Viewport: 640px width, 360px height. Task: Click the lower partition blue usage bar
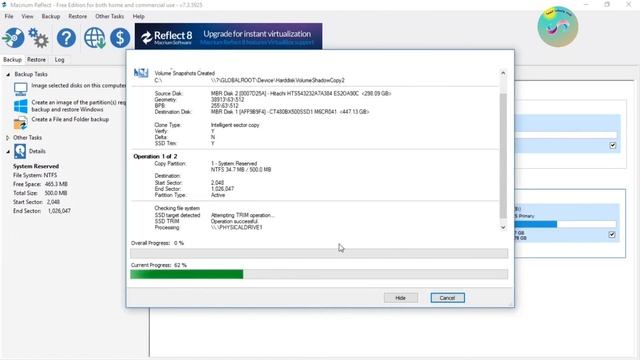(x=536, y=224)
